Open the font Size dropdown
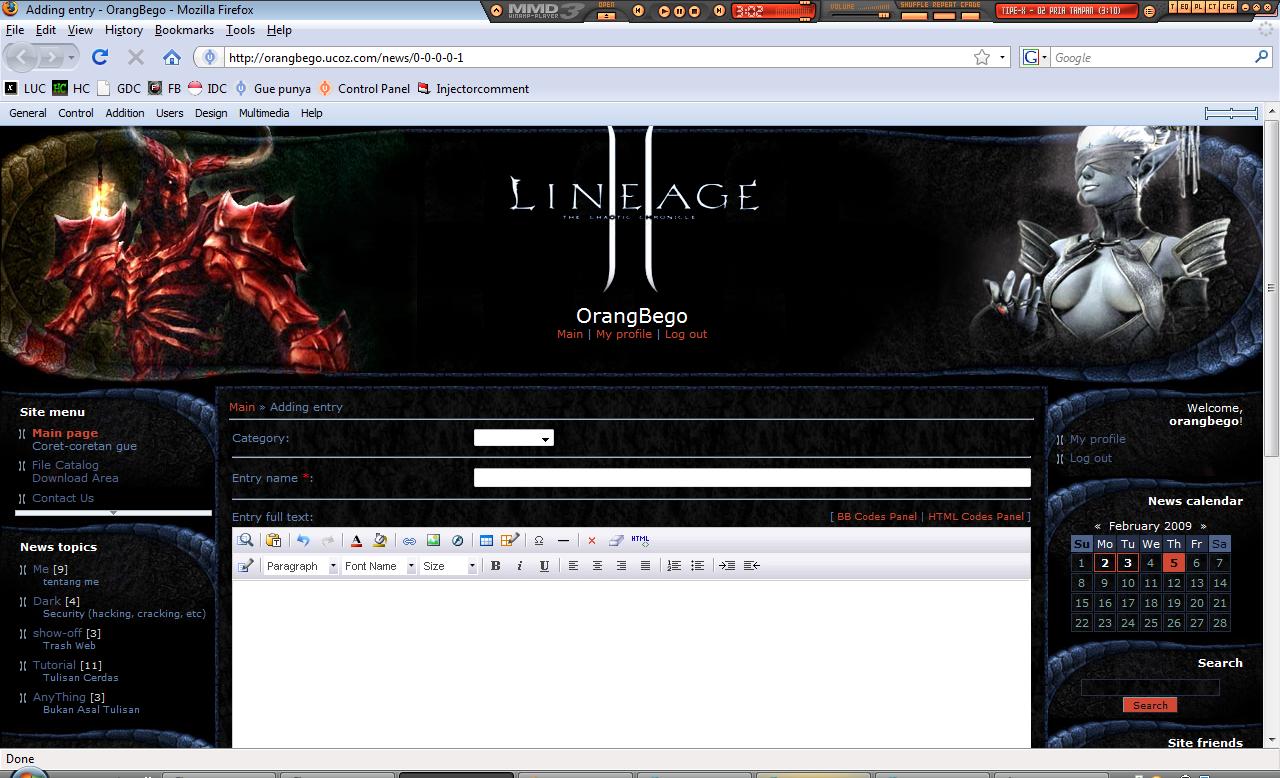 tap(449, 566)
